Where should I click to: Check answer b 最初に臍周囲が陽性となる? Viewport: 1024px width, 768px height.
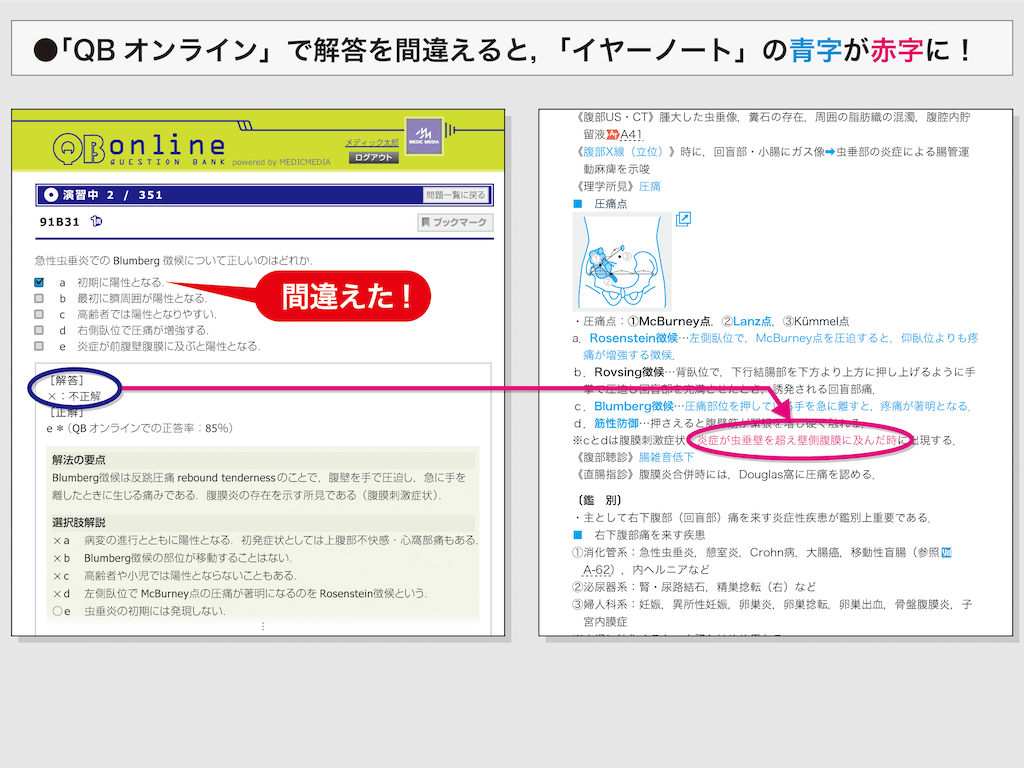tap(39, 298)
